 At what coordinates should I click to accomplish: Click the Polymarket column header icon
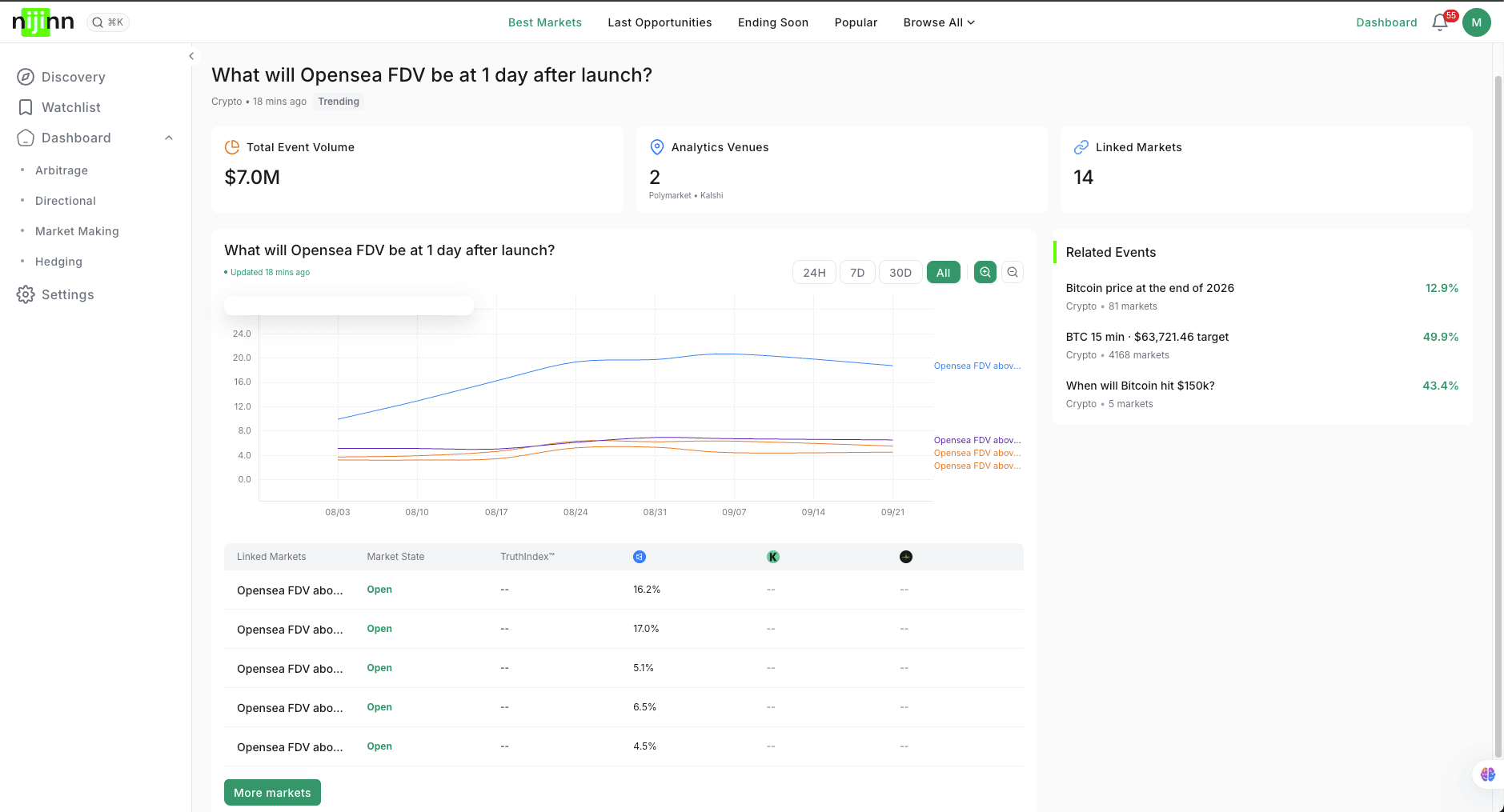tap(640, 557)
